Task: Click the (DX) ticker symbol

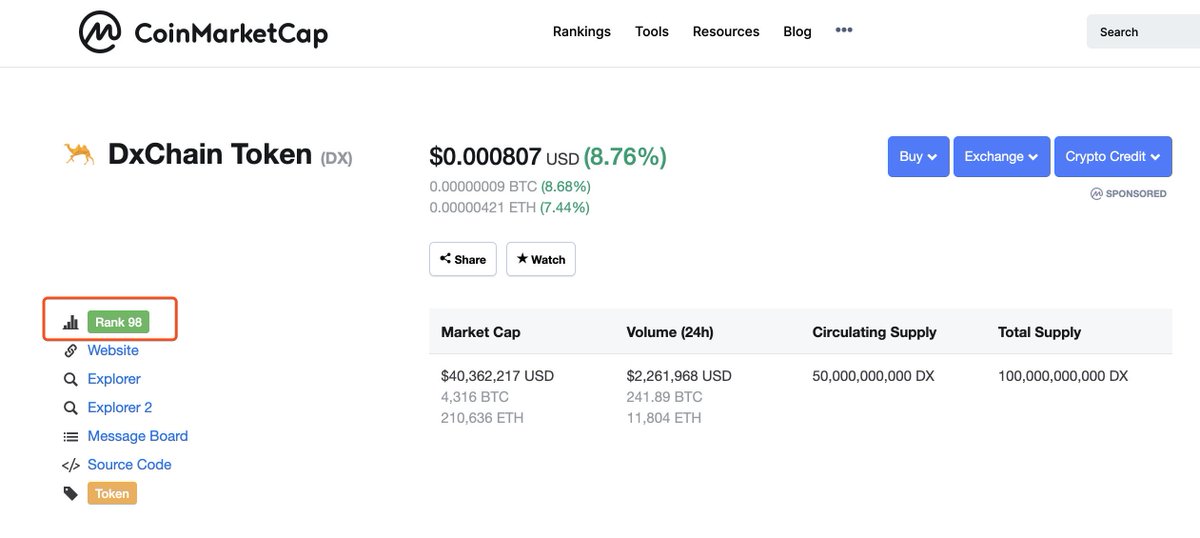Action: (336, 158)
